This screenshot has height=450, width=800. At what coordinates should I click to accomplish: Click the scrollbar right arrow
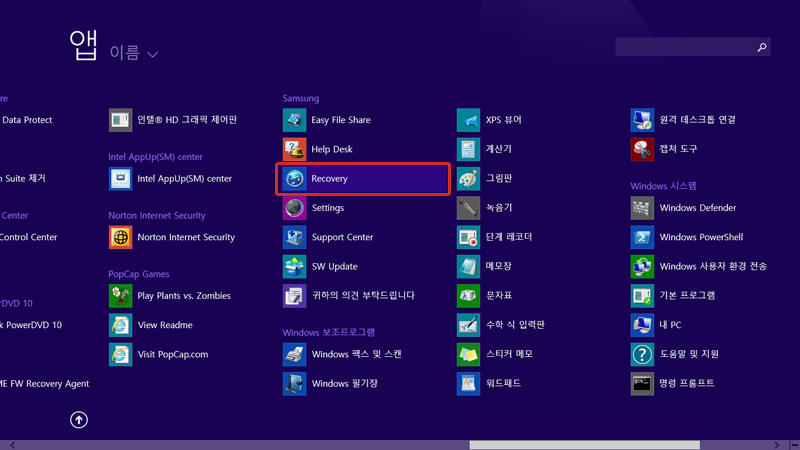pyautogui.click(x=777, y=445)
